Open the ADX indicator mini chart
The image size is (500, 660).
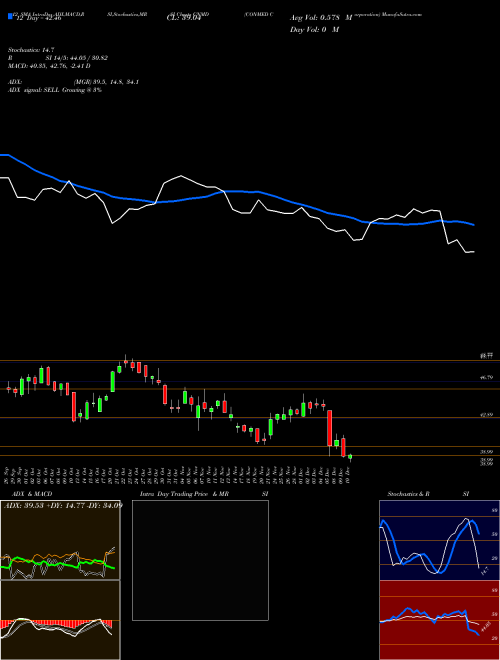click(x=60, y=540)
